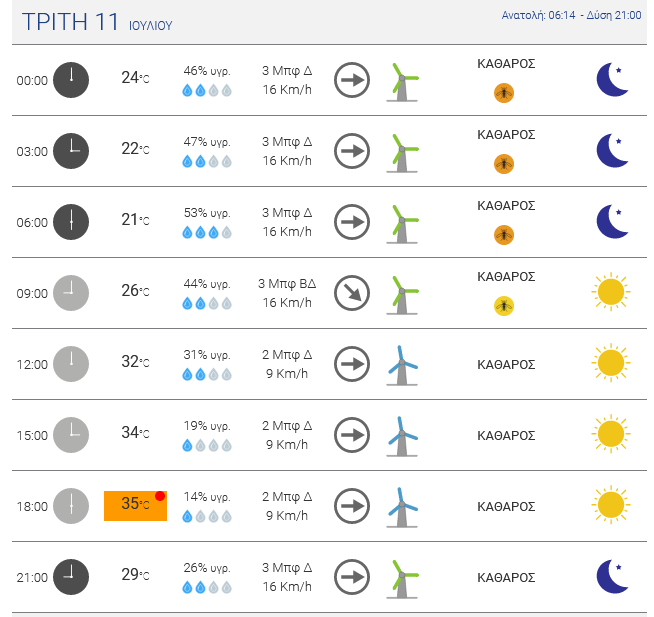Click the green windmill icon at 03:00

point(402,152)
